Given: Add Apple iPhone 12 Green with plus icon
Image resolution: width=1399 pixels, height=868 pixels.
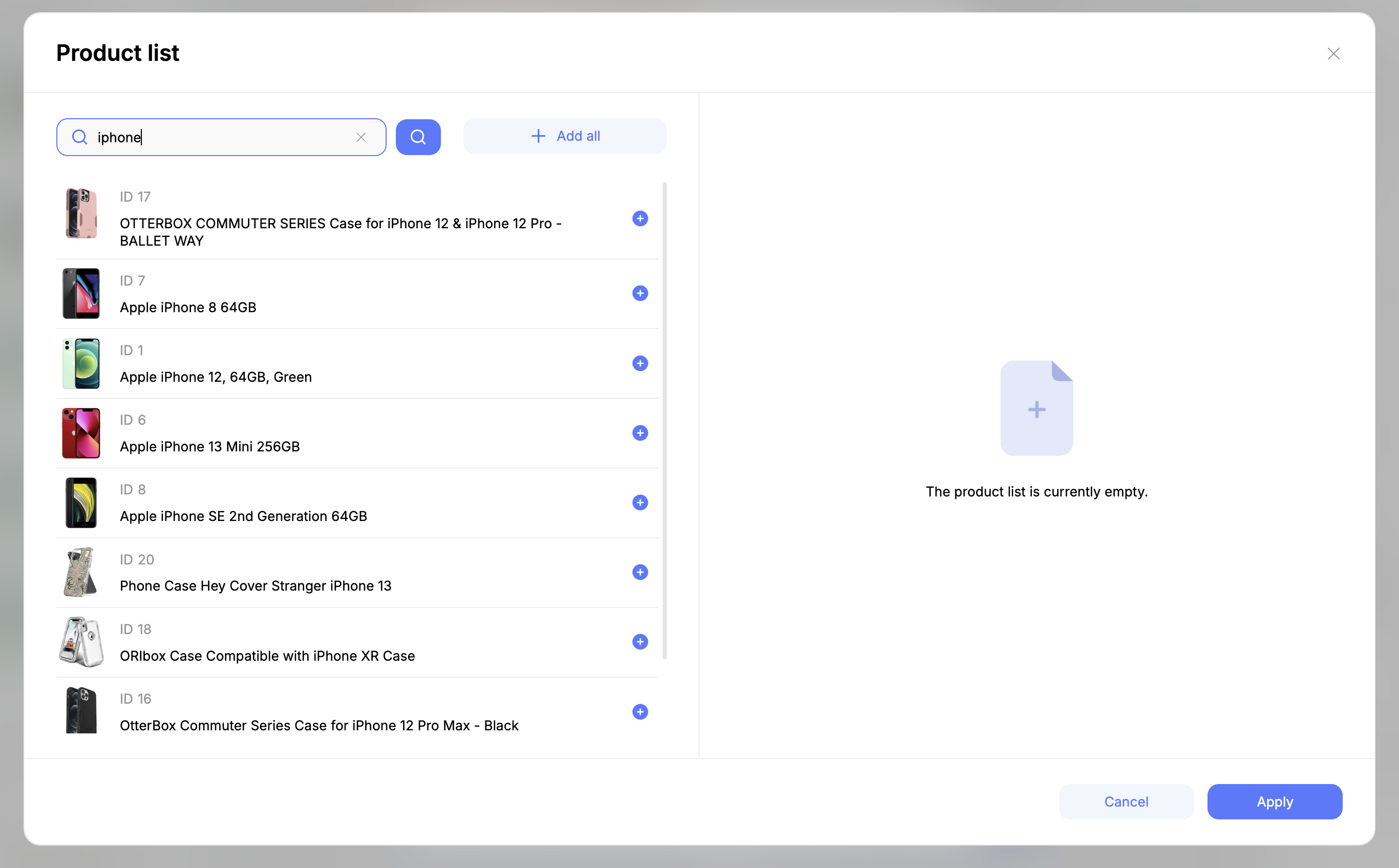Looking at the screenshot, I should 640,363.
